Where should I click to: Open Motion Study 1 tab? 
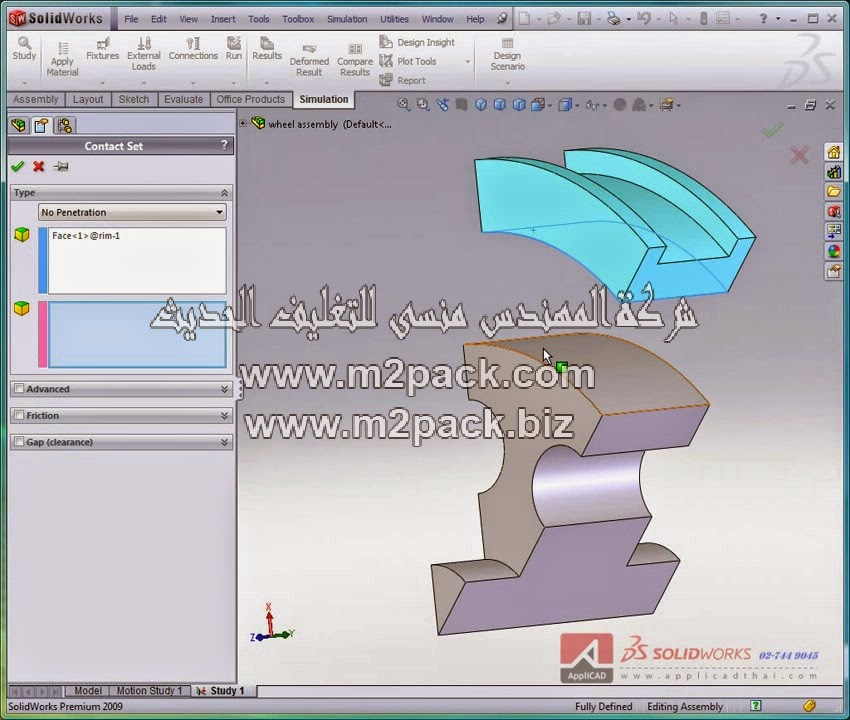[150, 691]
